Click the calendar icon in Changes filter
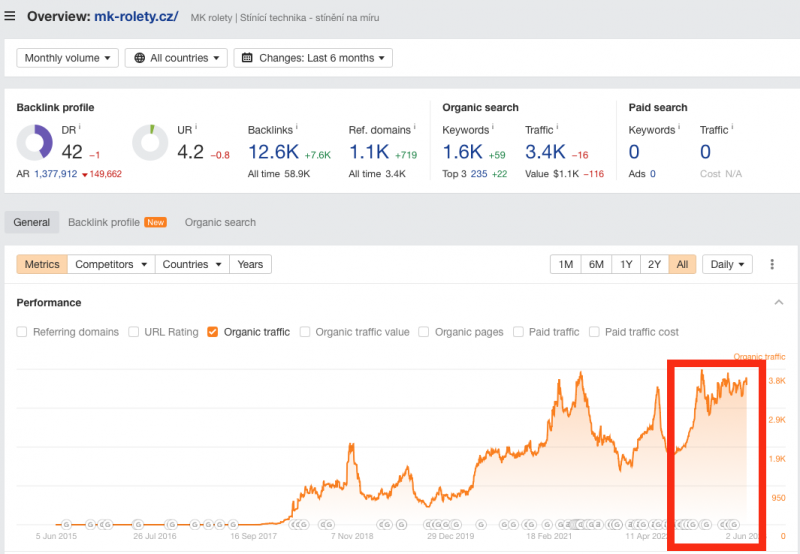 247,58
